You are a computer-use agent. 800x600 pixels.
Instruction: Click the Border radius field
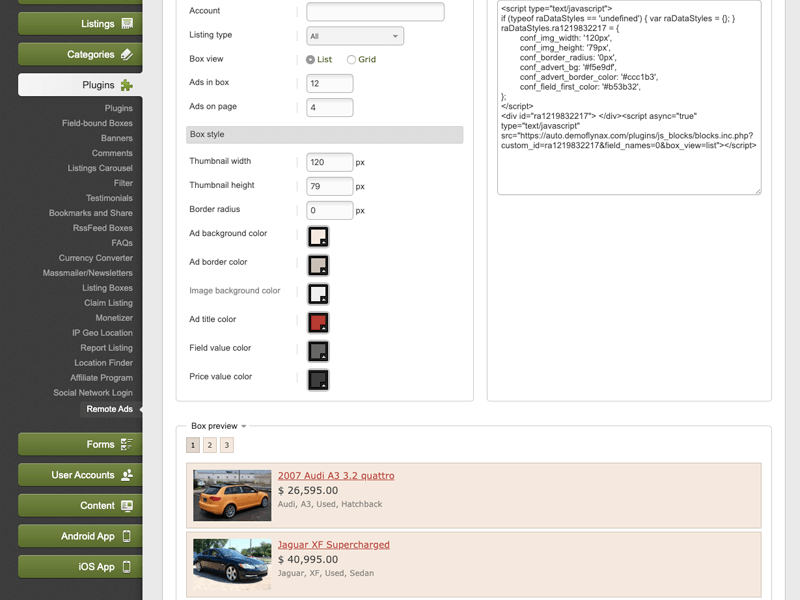click(x=330, y=210)
